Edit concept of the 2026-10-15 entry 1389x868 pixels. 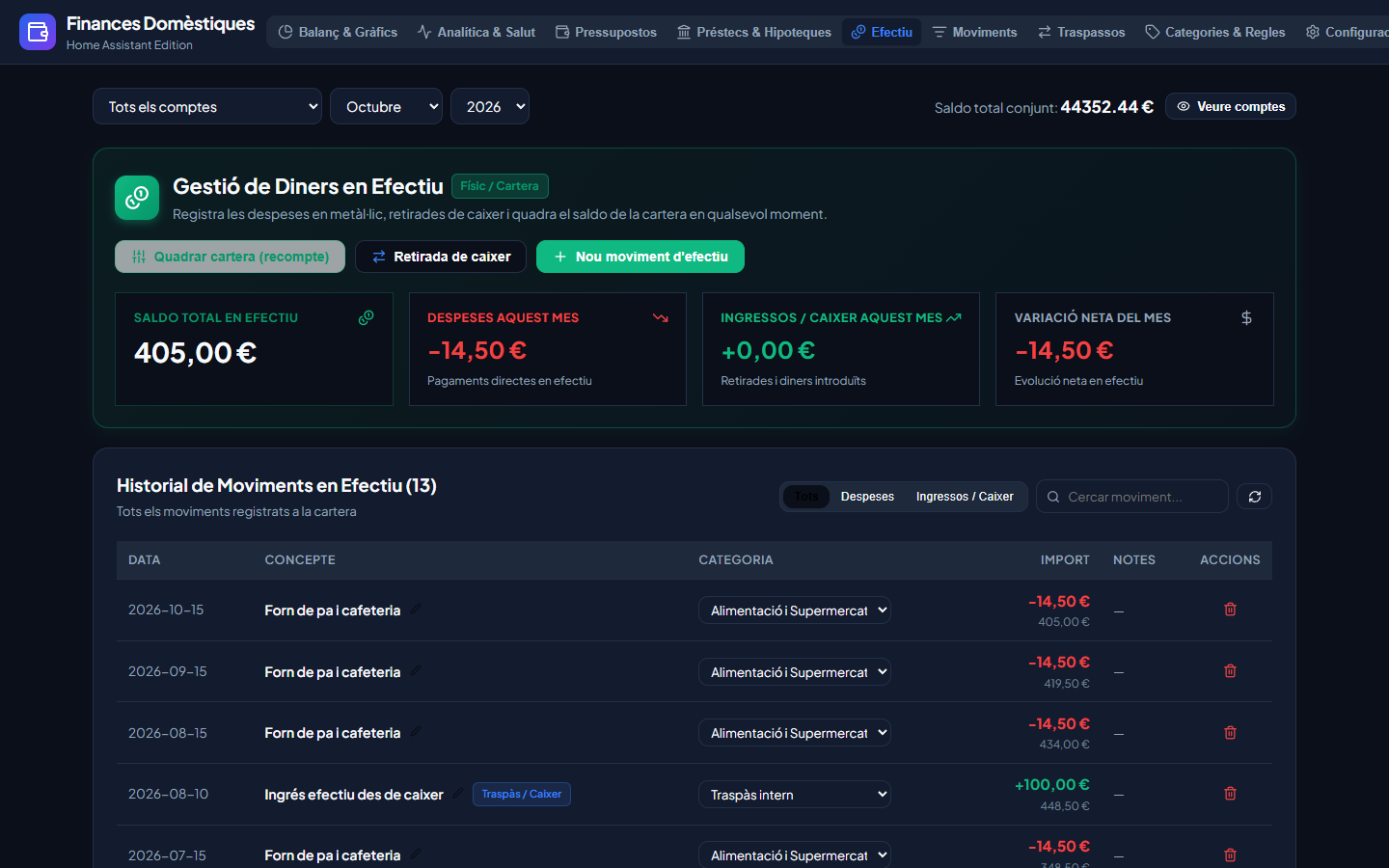416,609
